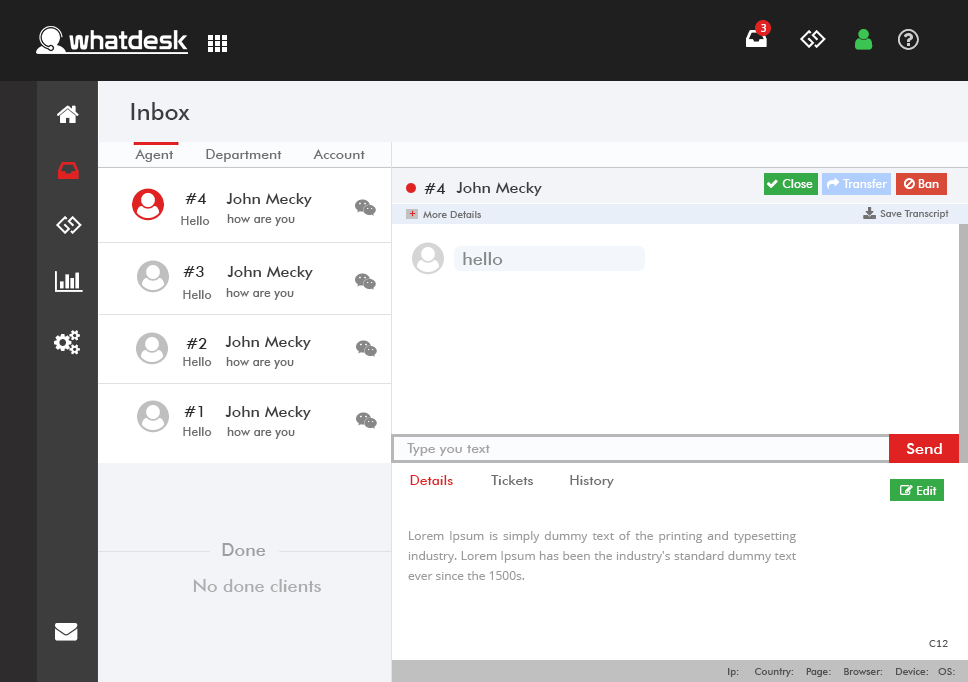Switch to the Department tab

point(243,155)
